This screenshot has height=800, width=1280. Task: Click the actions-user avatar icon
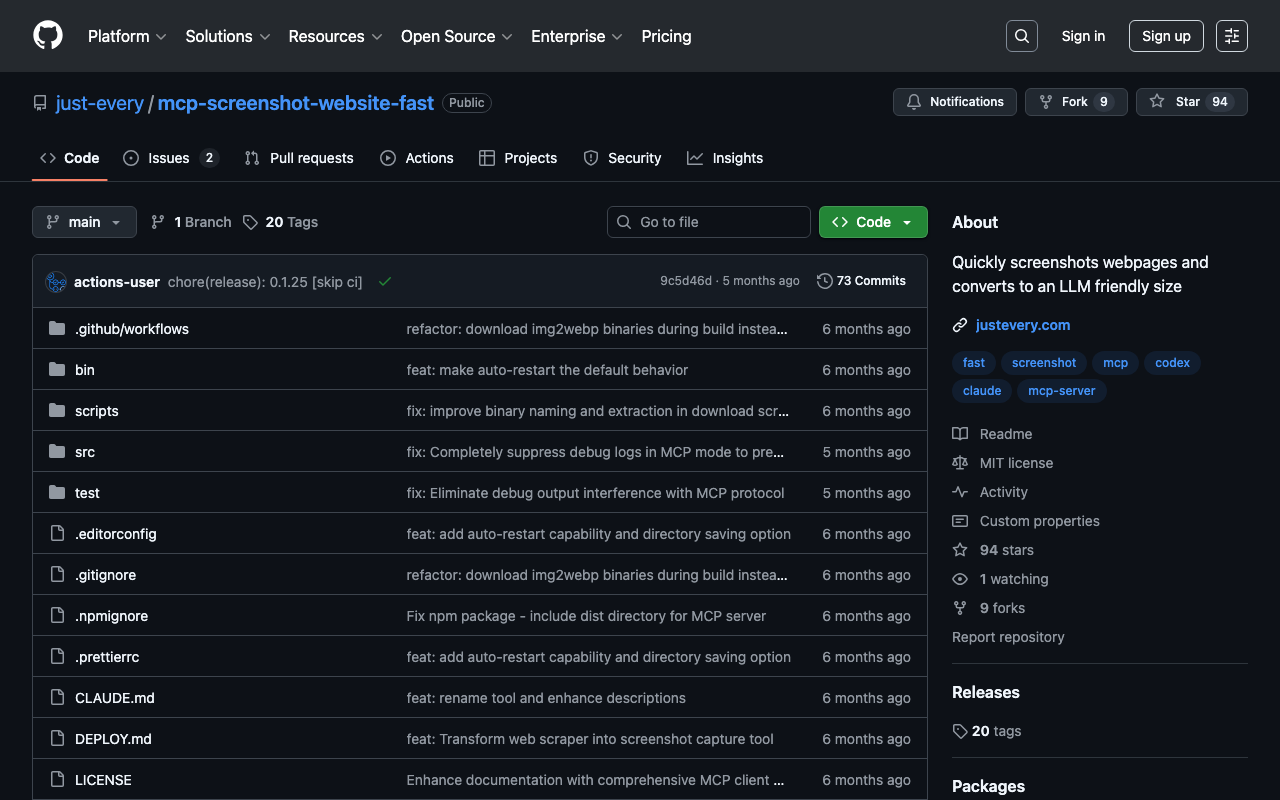[x=56, y=282]
